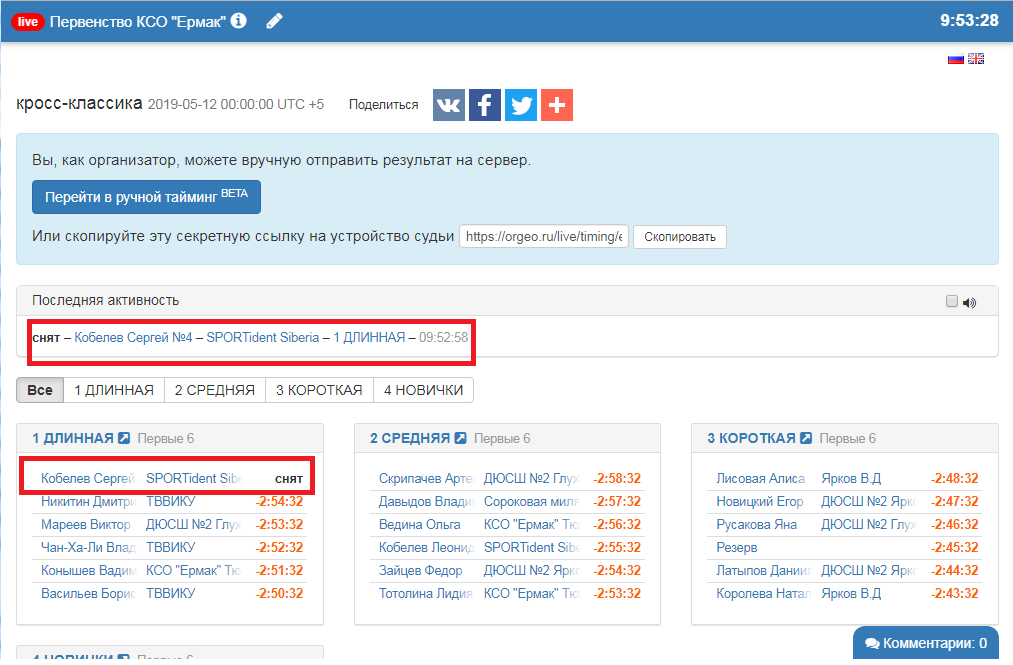The image size is (1013, 665).
Task: Select the 3 КОРОТКАЯ filter tab
Action: coord(319,390)
